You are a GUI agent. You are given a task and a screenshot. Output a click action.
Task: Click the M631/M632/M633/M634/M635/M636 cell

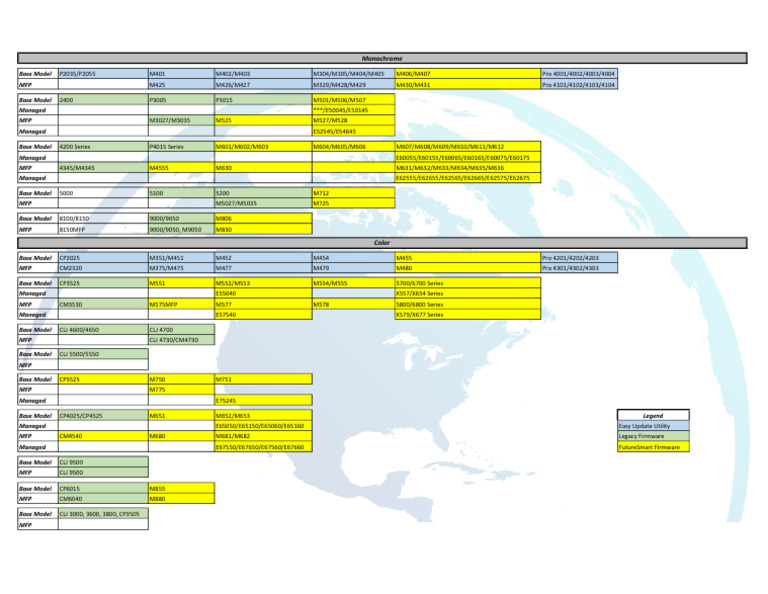coord(468,168)
